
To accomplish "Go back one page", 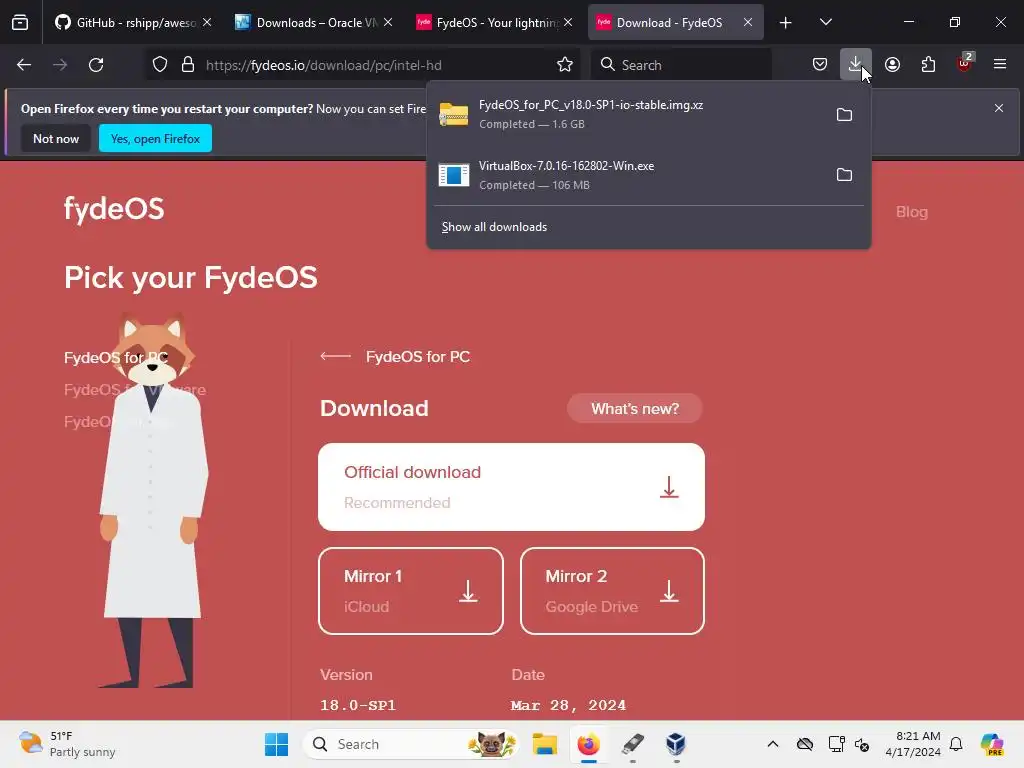I will [x=24, y=65].
